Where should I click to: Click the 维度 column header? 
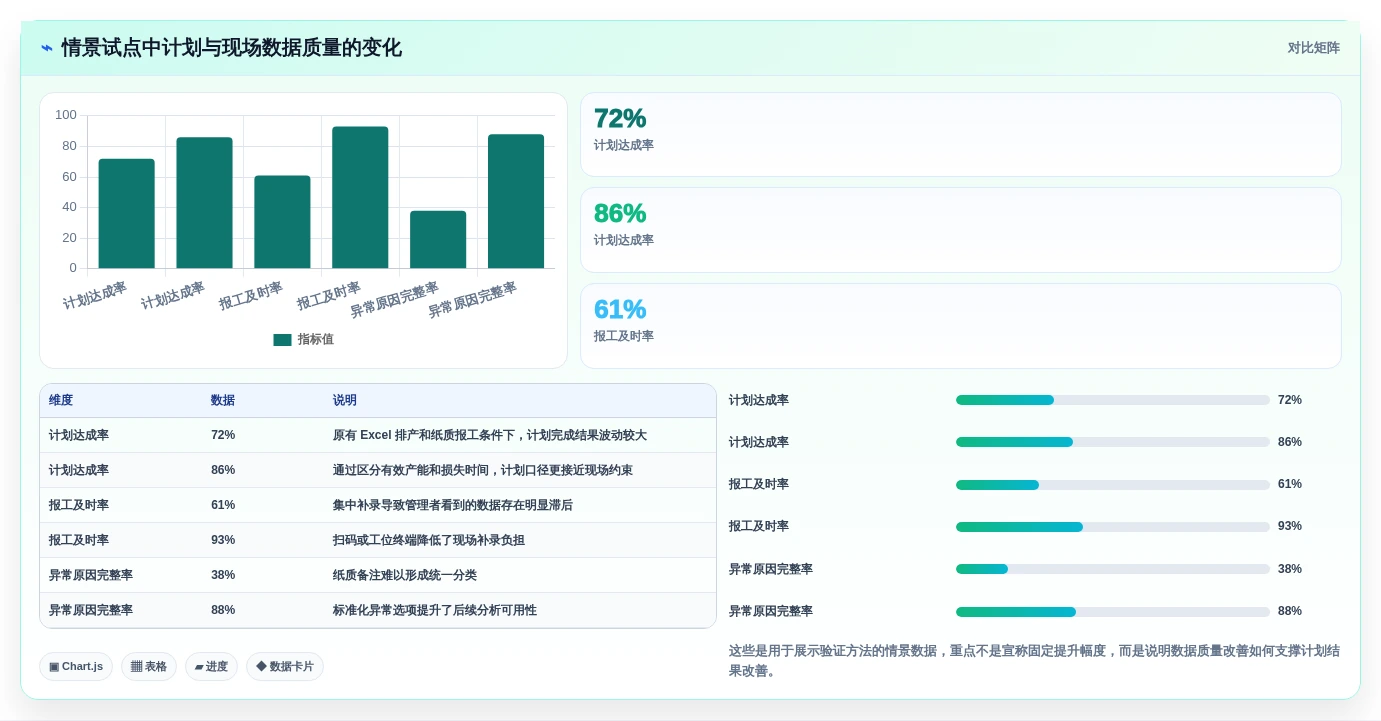61,400
